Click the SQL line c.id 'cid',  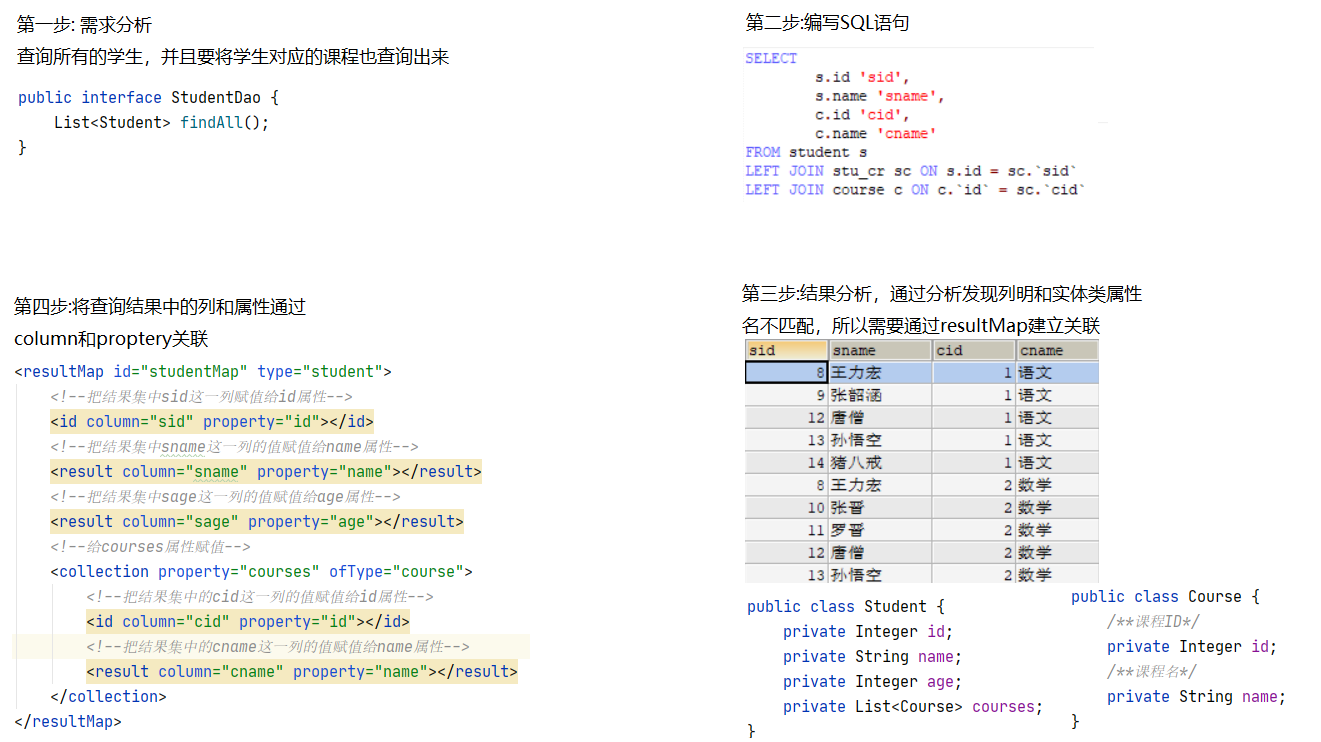(x=862, y=115)
